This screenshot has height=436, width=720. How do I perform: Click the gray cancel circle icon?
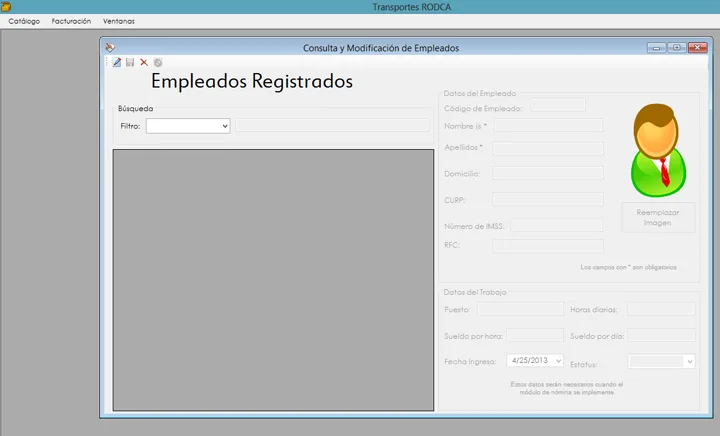coord(158,62)
